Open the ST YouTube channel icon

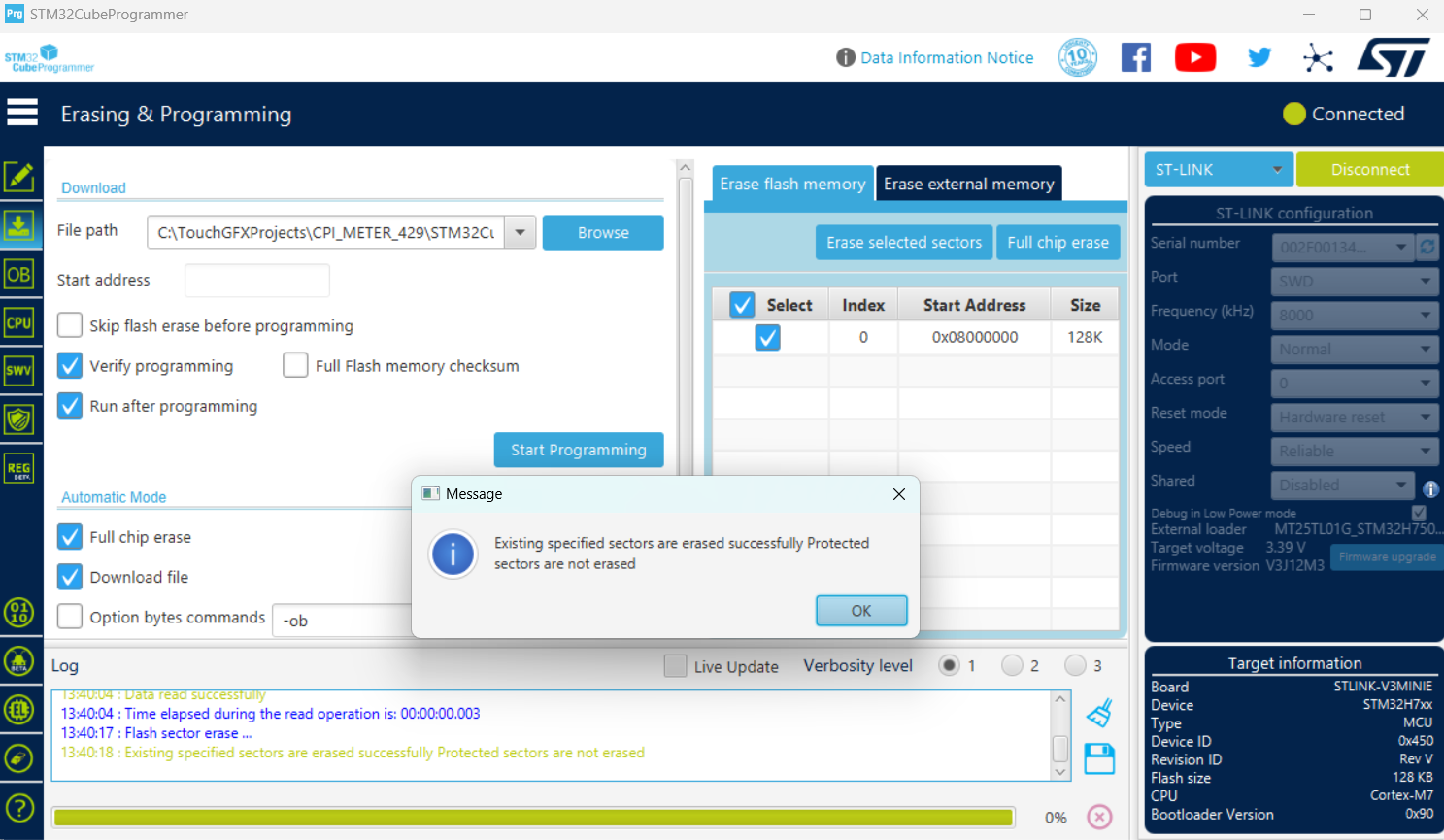[1195, 57]
